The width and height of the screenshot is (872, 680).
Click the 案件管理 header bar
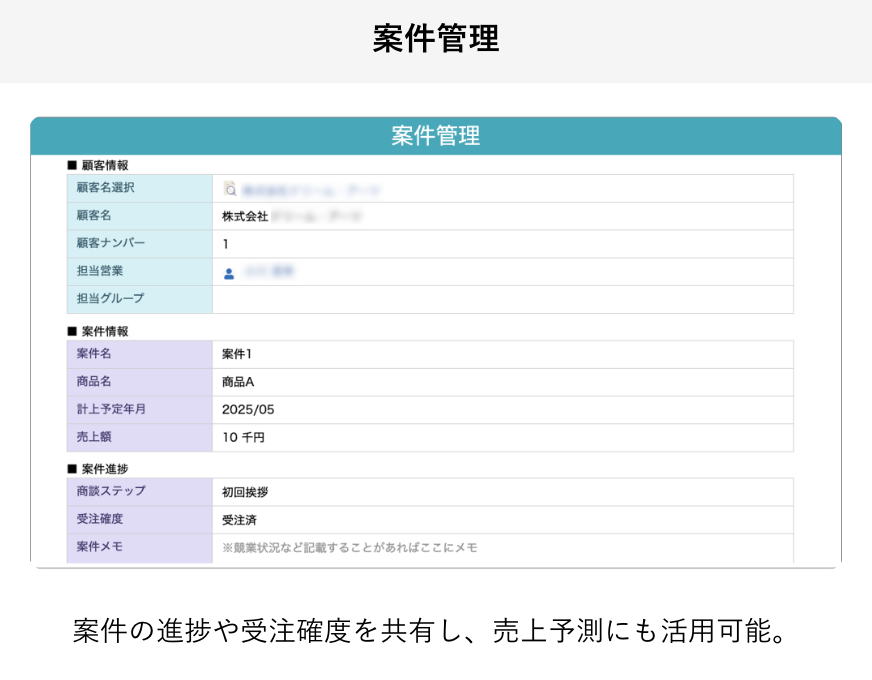(436, 136)
